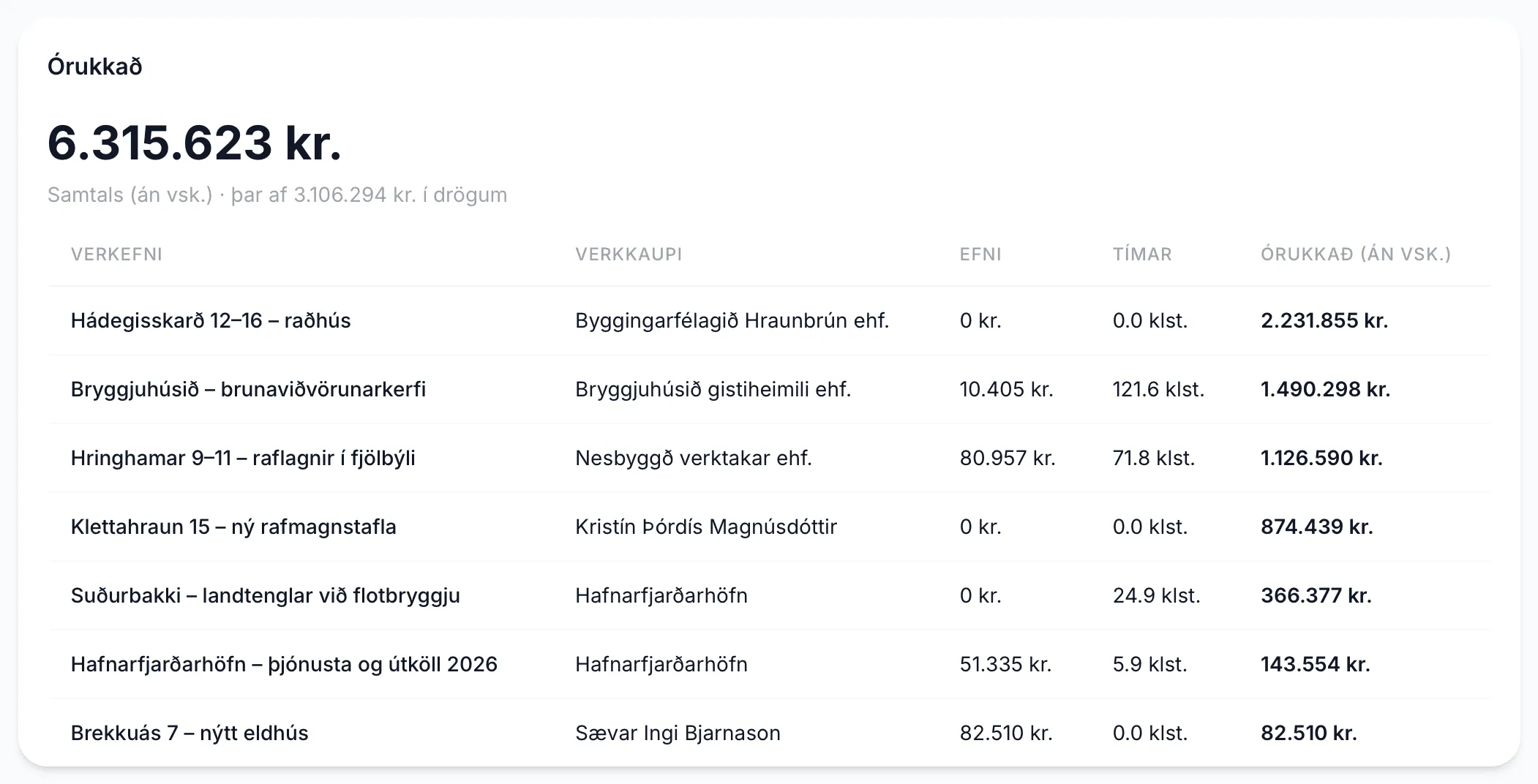Click the 5.9 klst. hours cell
Viewport: 1538px width, 784px height.
[x=1150, y=664]
